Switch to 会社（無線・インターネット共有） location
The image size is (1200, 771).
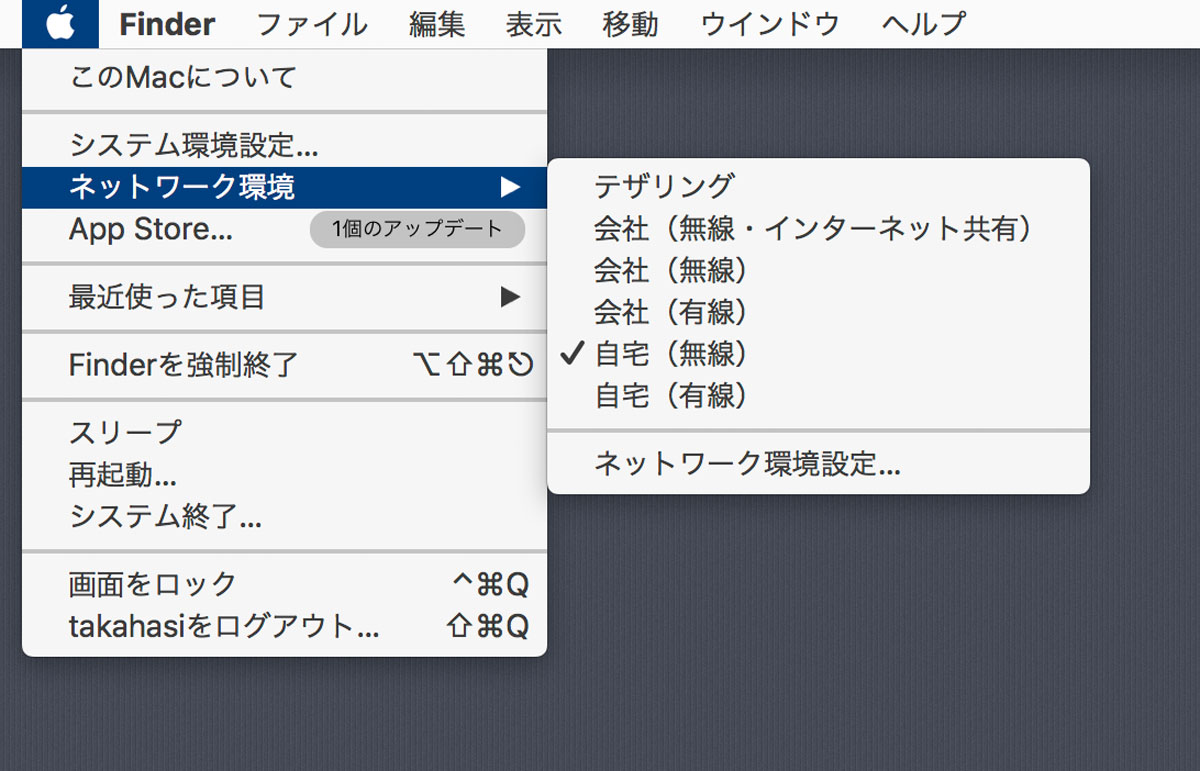tap(818, 229)
